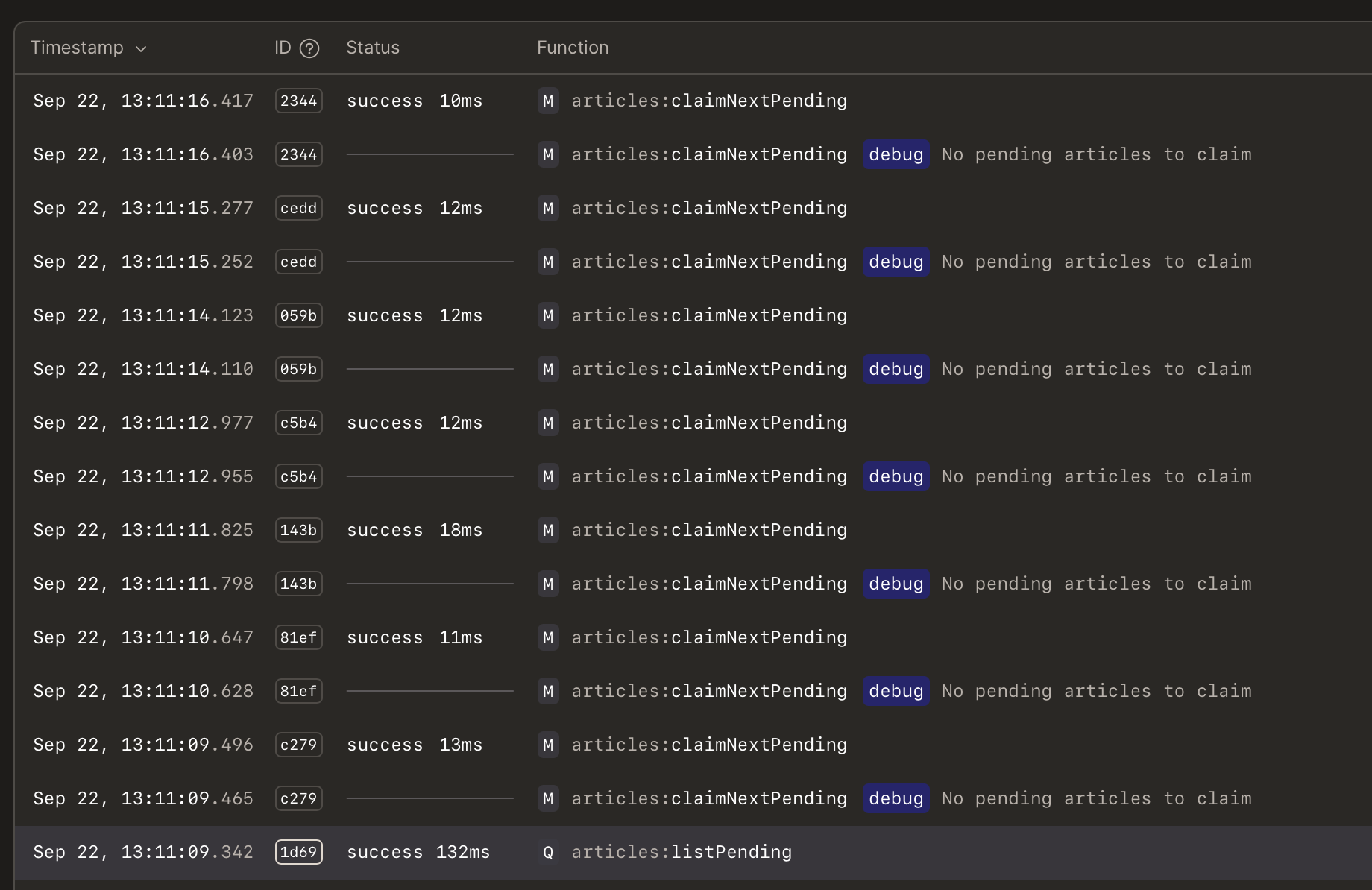Open articles:listPending function entry
The height and width of the screenshot is (890, 1372).
point(682,852)
